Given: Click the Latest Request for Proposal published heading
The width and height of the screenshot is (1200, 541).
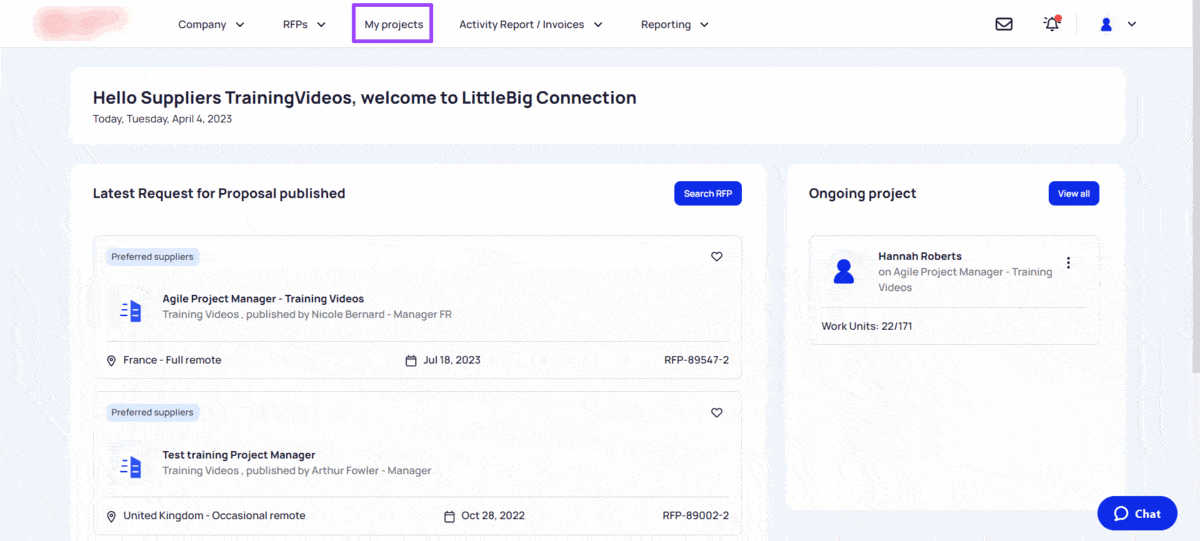Looking at the screenshot, I should coord(219,194).
